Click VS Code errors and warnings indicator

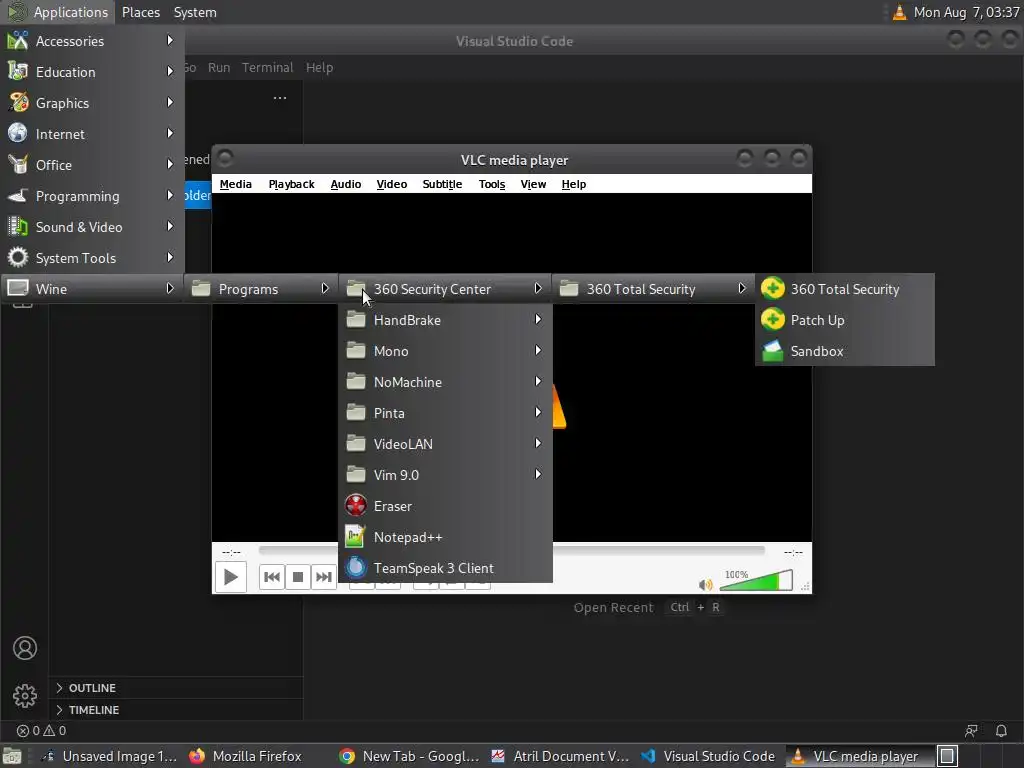42,731
